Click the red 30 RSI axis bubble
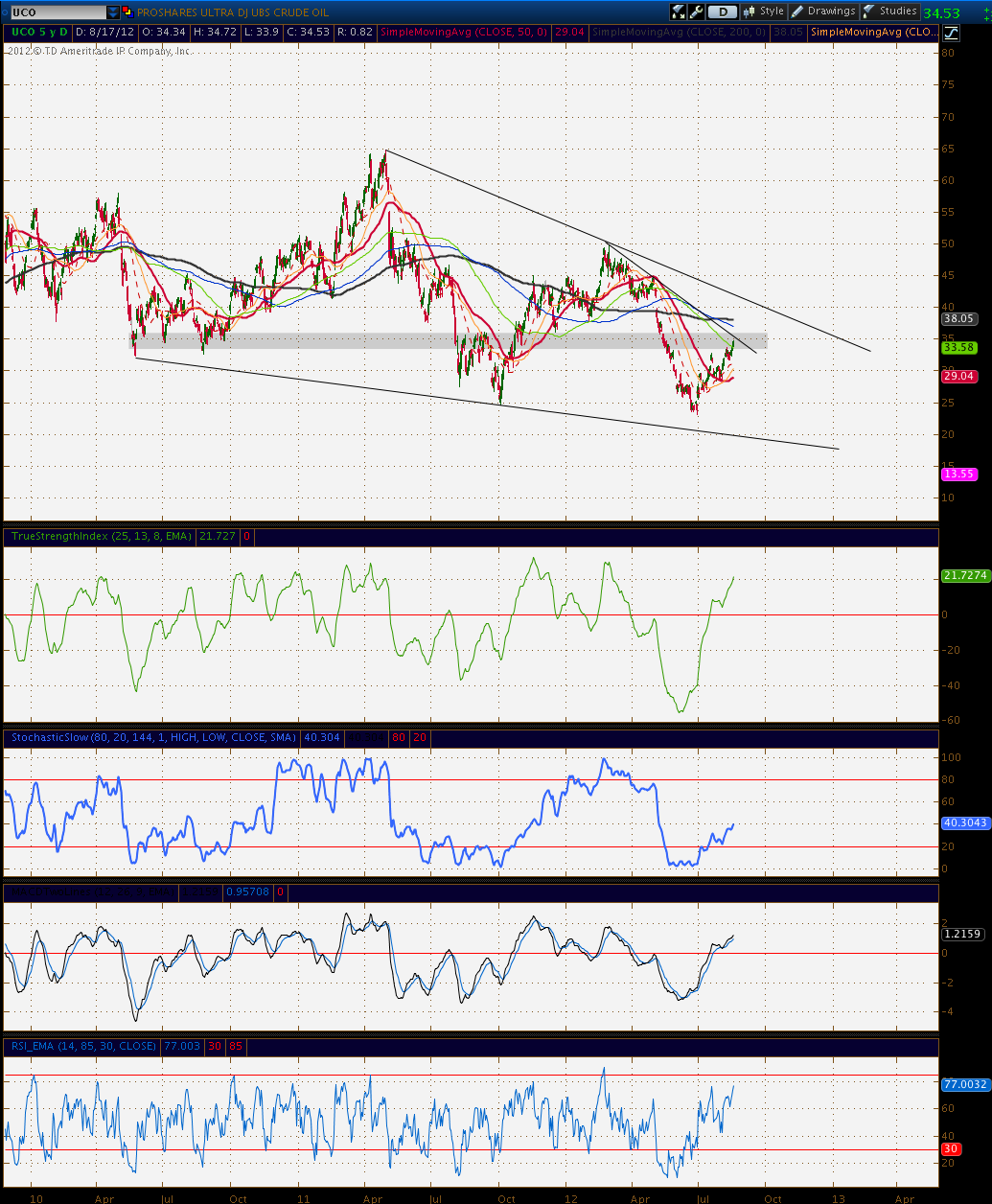Viewport: 992px width, 1204px height. (950, 1148)
